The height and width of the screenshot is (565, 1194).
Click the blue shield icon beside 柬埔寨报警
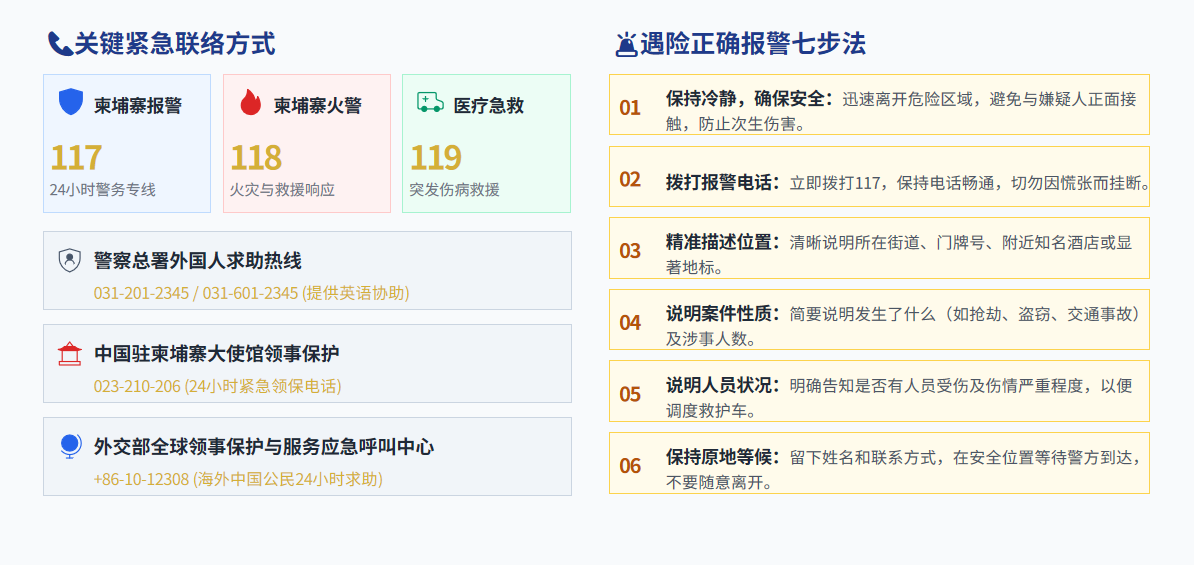[71, 102]
